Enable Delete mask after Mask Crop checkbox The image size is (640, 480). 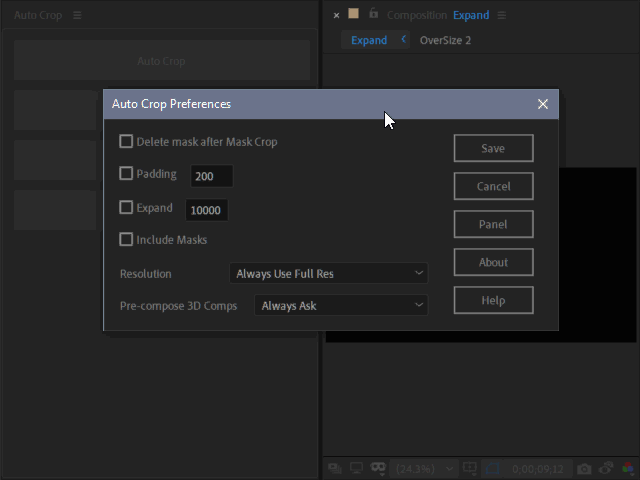(x=126, y=141)
